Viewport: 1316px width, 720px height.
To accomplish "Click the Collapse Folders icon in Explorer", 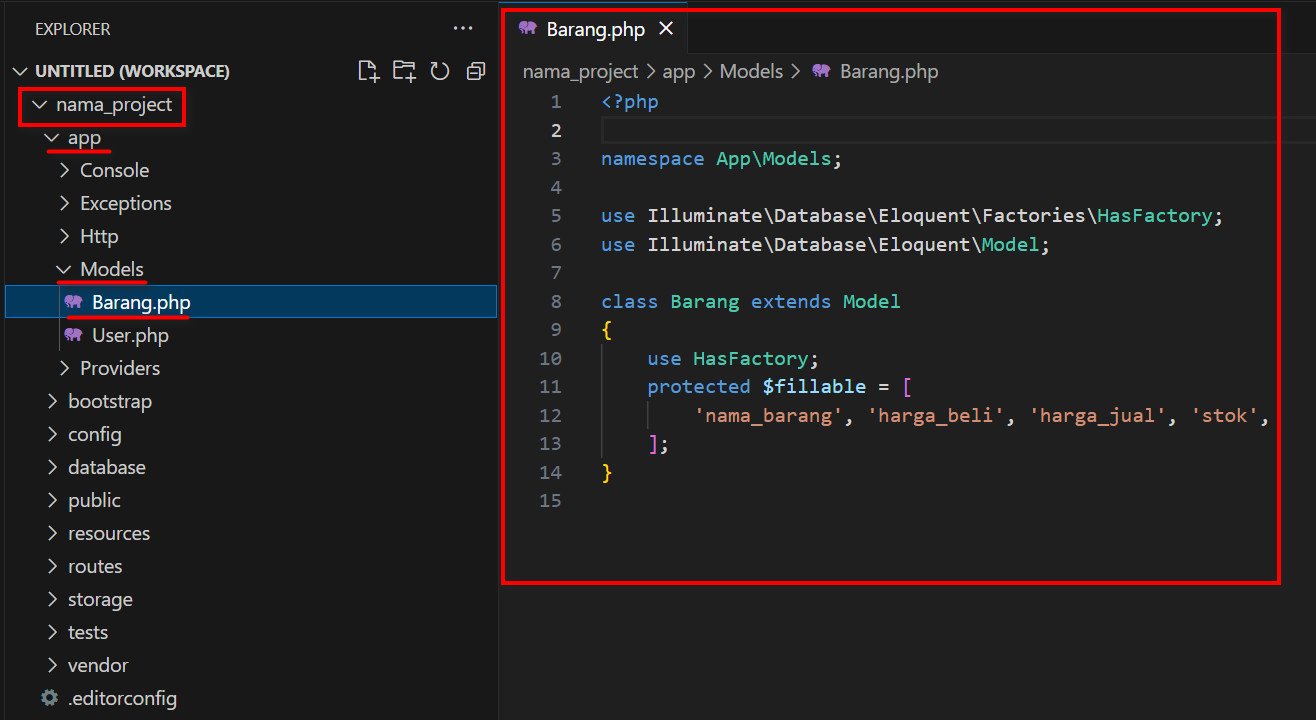I will [x=476, y=71].
